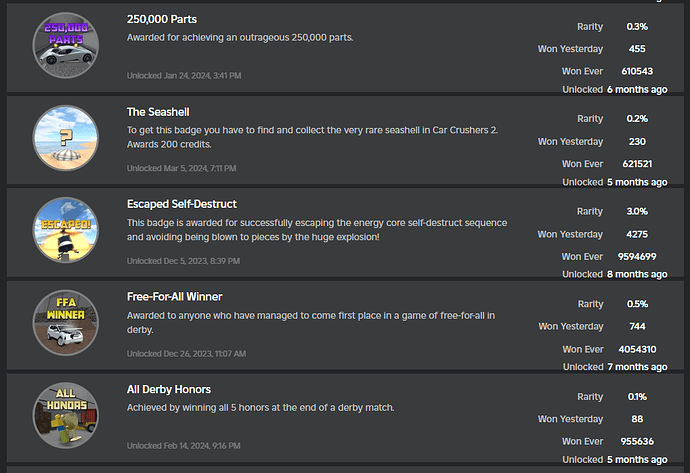
Task: Click the Seashell's Won Yesterday value 230
Action: (x=637, y=142)
